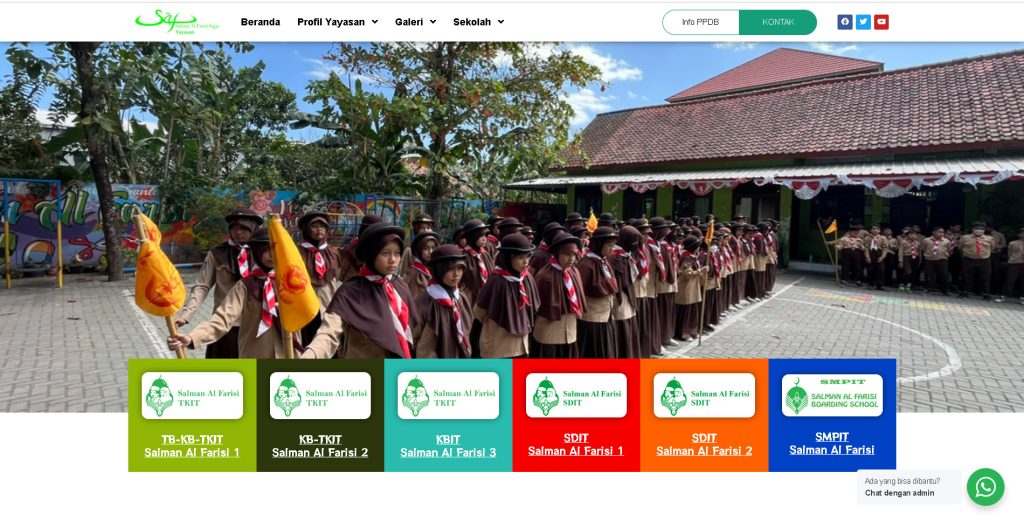Click the Yayasan logo in header
1024x521 pixels.
pyautogui.click(x=168, y=21)
